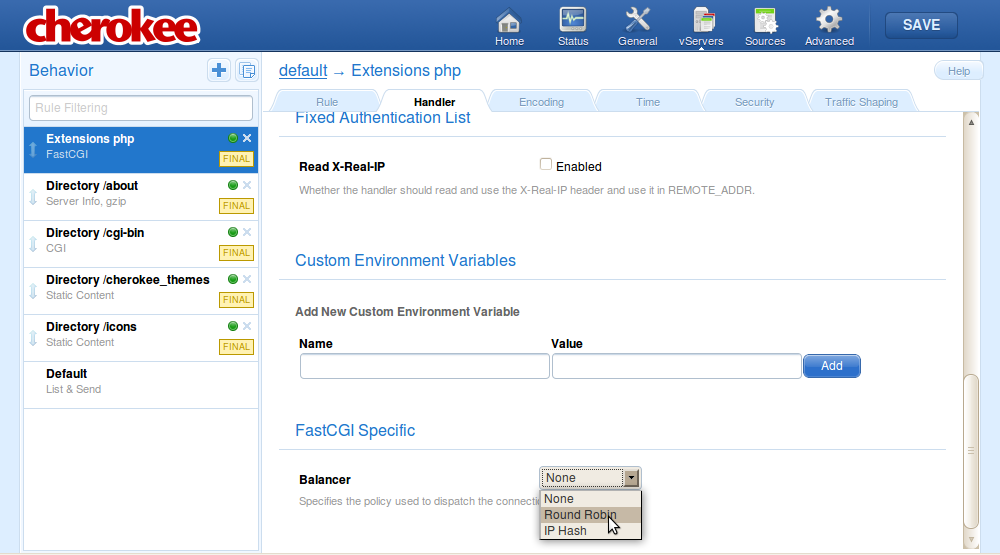Image resolution: width=1000 pixels, height=555 pixels.
Task: Toggle FINAL flag on Directory /about rule
Action: 236,205
